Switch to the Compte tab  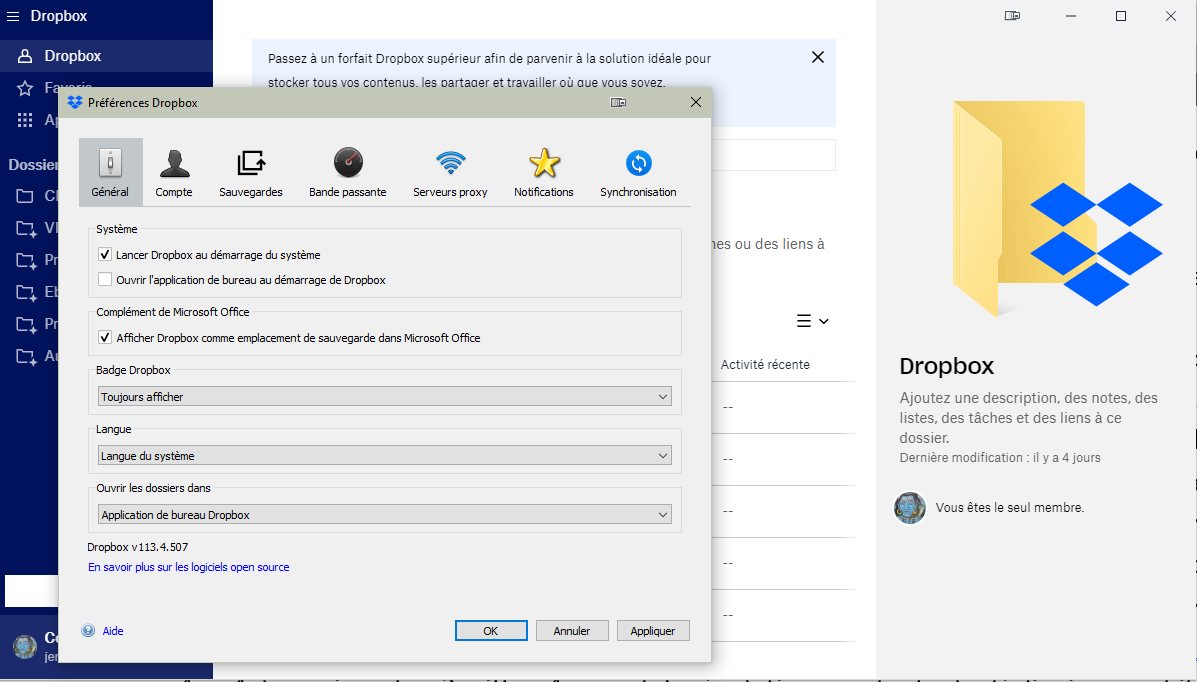click(x=174, y=172)
